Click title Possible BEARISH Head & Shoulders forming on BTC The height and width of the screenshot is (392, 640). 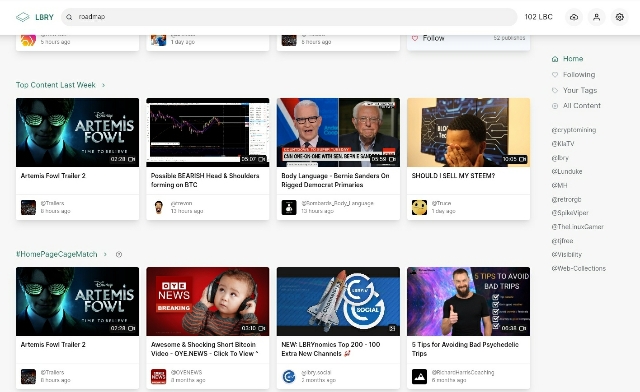click(x=205, y=180)
